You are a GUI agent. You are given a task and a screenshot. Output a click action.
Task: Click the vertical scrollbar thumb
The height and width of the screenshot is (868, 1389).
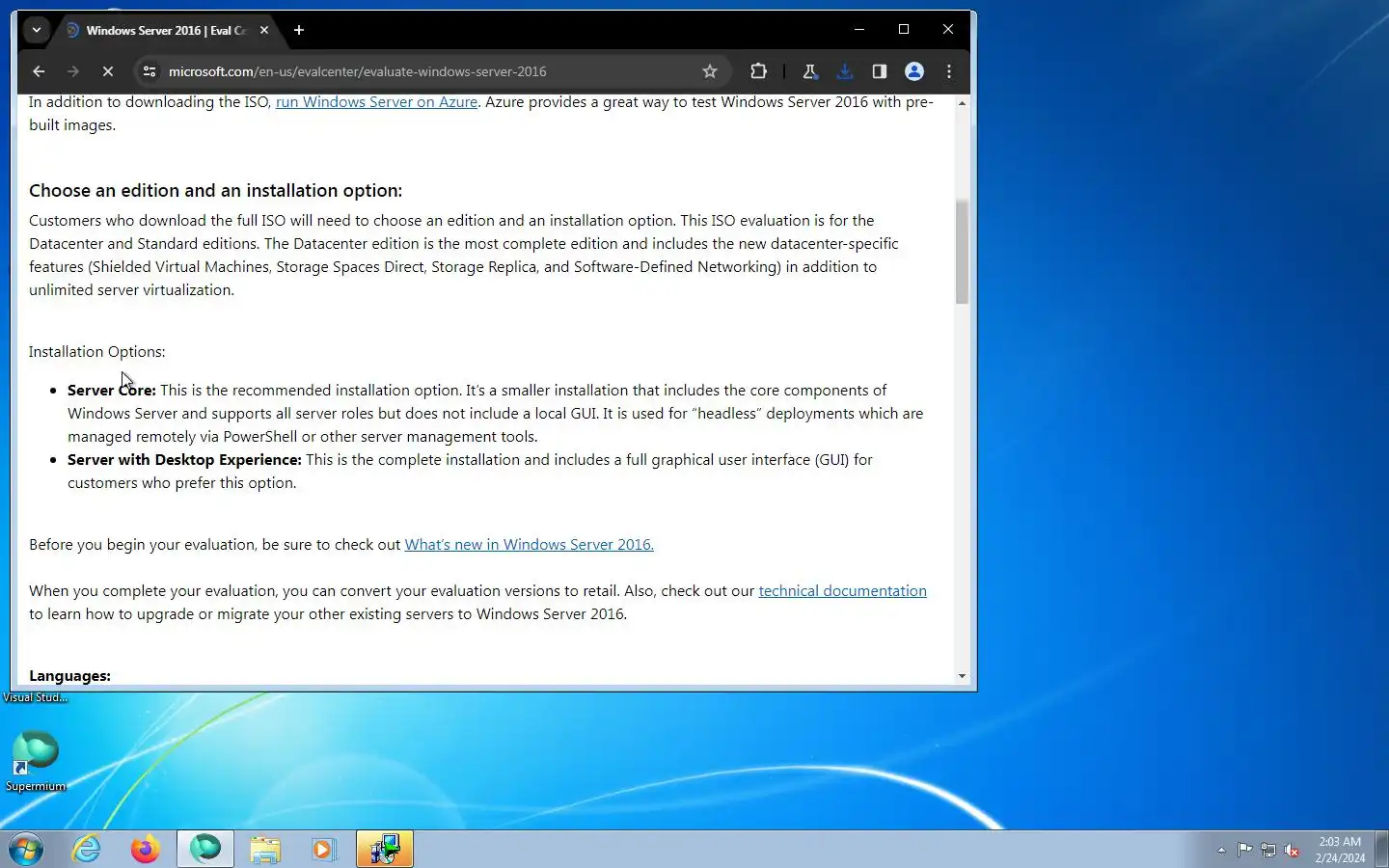pos(962,252)
